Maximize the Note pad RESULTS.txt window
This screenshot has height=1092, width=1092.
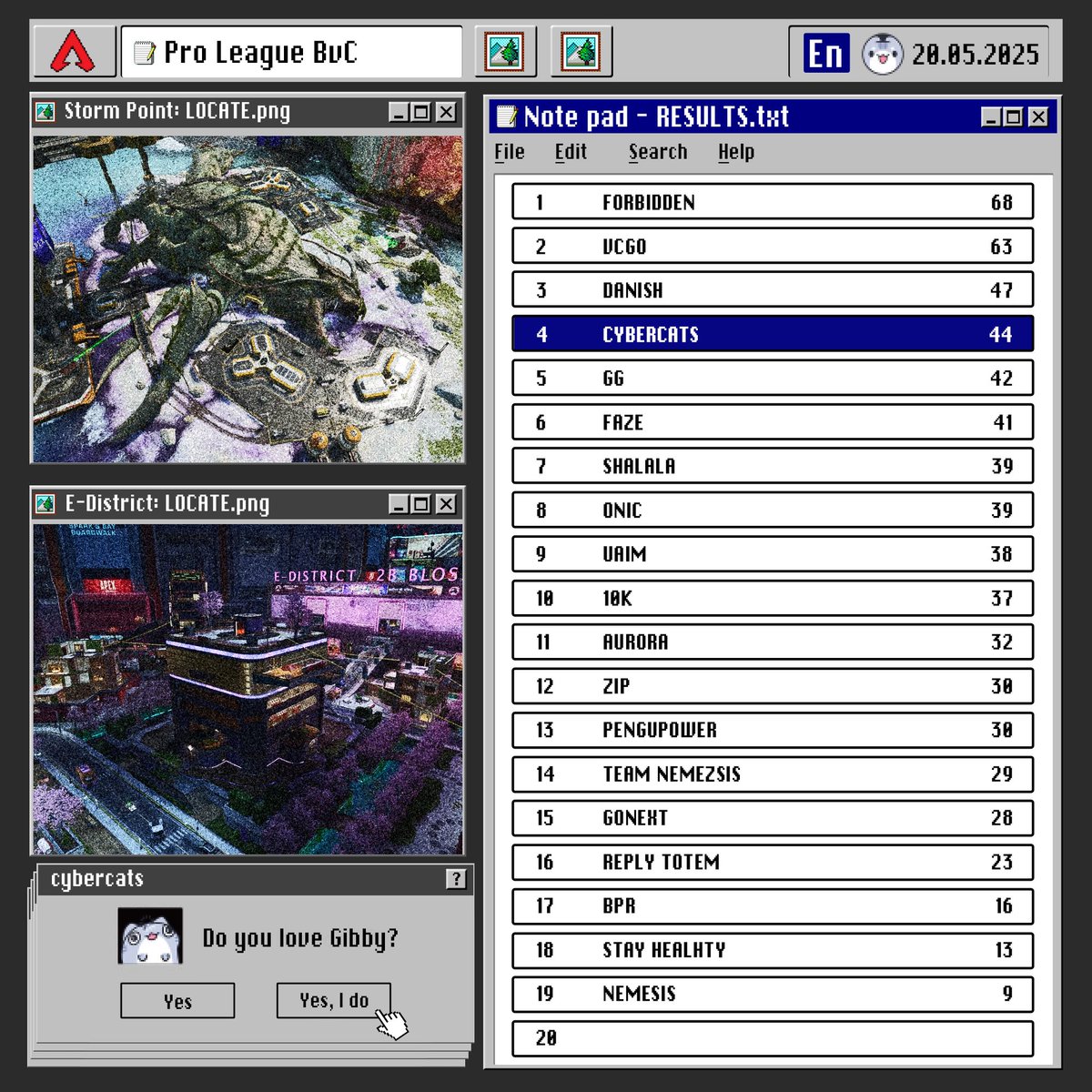1013,116
